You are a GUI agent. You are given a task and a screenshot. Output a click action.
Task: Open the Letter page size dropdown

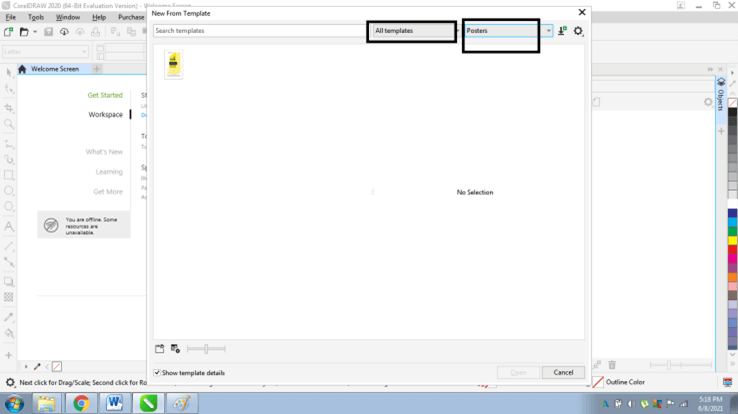tap(45, 51)
